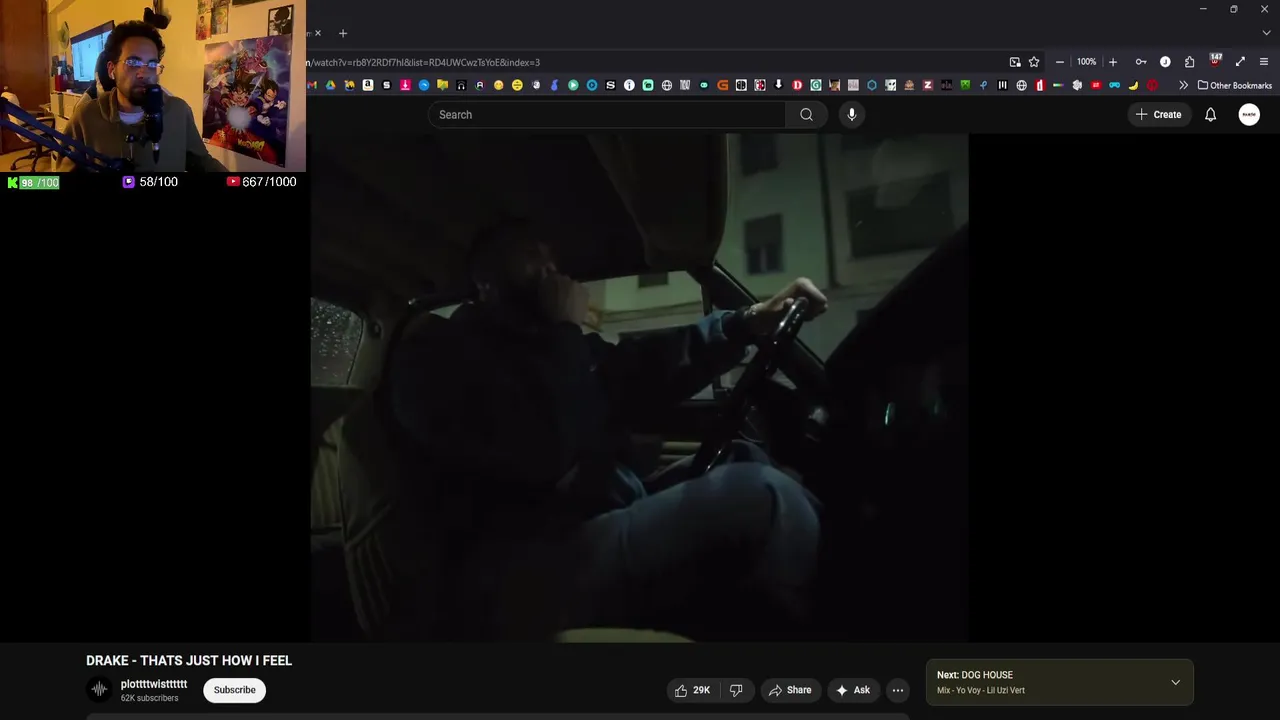Image resolution: width=1280 pixels, height=720 pixels.
Task: Subscribe to the plottttwistttttt channel
Action: click(234, 690)
